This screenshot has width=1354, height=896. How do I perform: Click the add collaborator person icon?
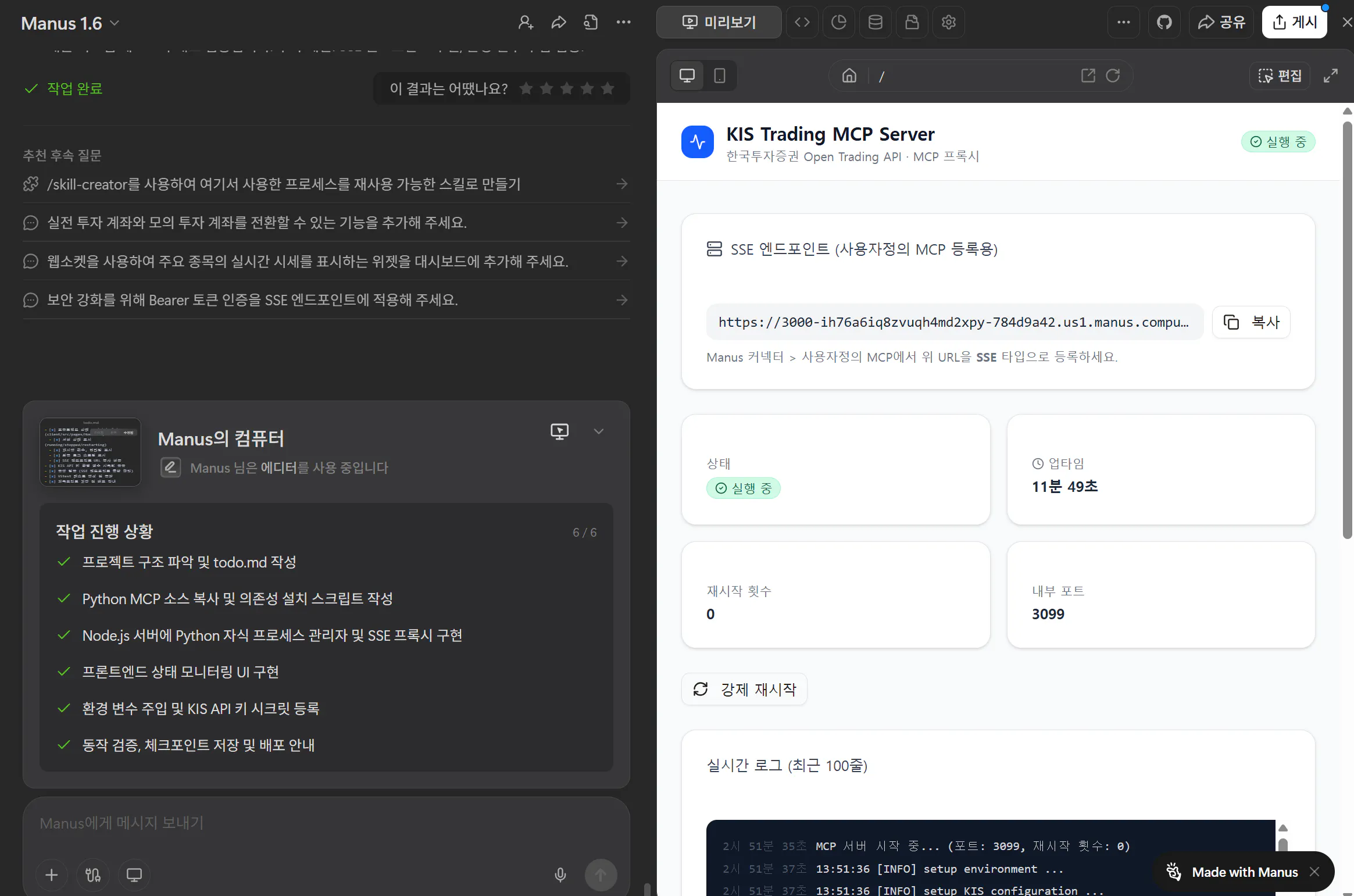click(x=525, y=23)
